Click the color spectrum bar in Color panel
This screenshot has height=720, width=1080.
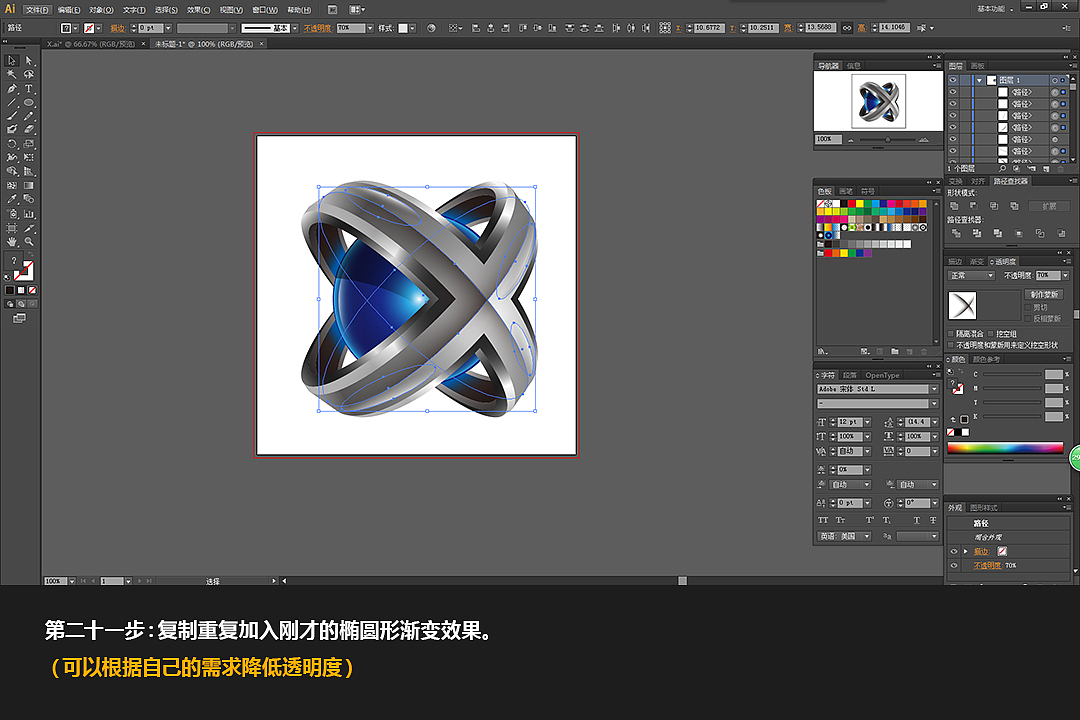tap(1005, 449)
